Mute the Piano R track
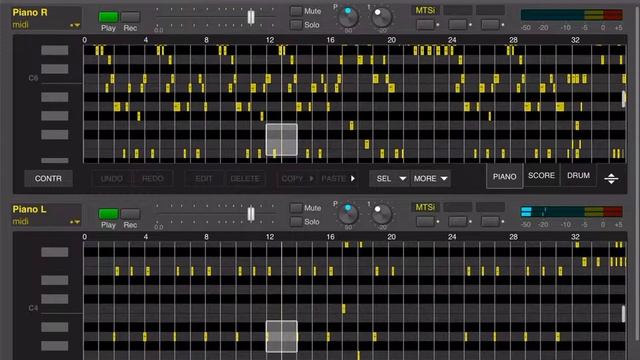The width and height of the screenshot is (640, 360). click(x=296, y=11)
